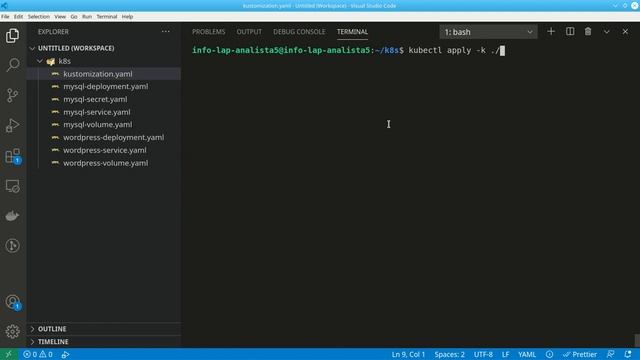Image resolution: width=640 pixels, height=360 pixels.
Task: Click Ln 9, Col 1 position indicator
Action: tap(408, 354)
